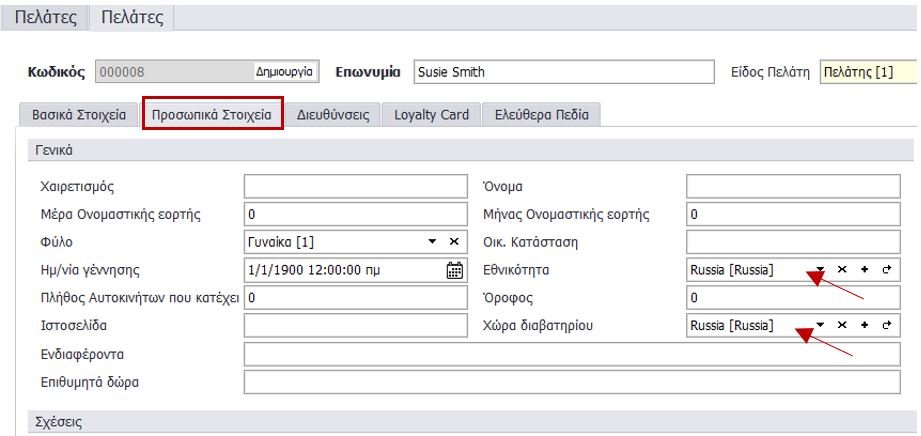Expand the Φύλο dropdown showing Γυναίκα [1]
This screenshot has width=921, height=436.
pos(433,242)
